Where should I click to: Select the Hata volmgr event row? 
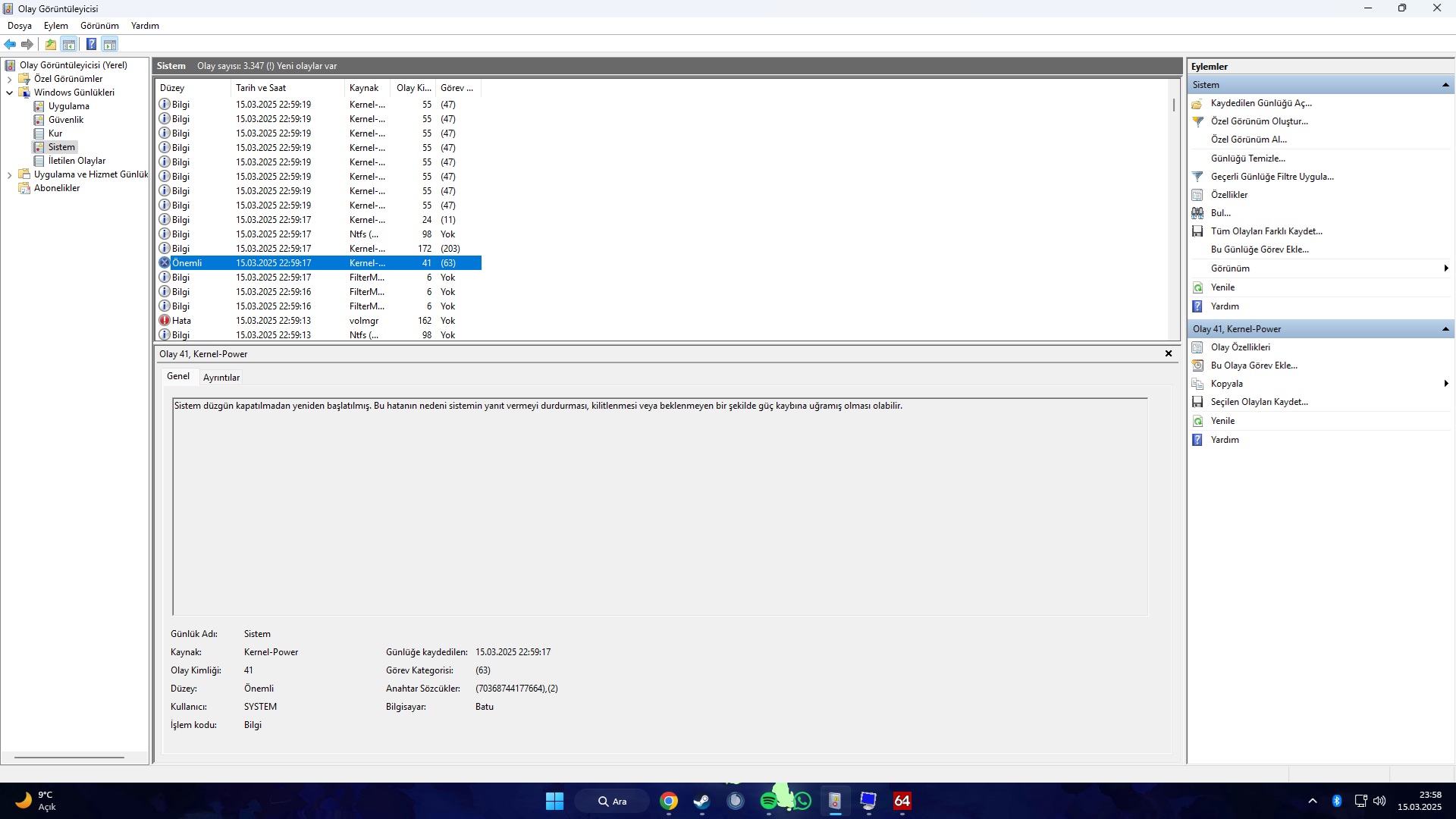[318, 321]
